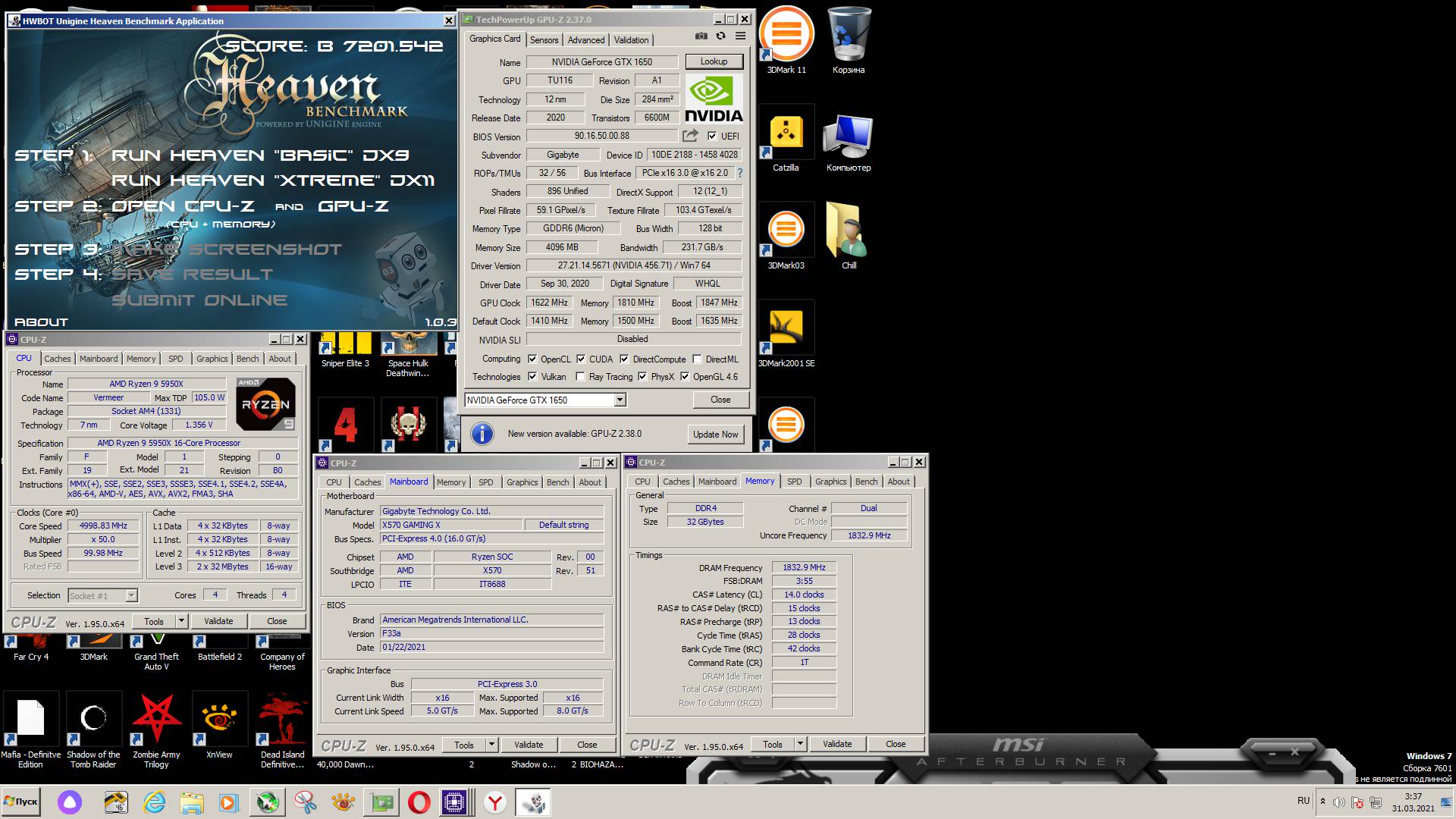
Task: Open the Chill folder icon
Action: click(x=849, y=237)
